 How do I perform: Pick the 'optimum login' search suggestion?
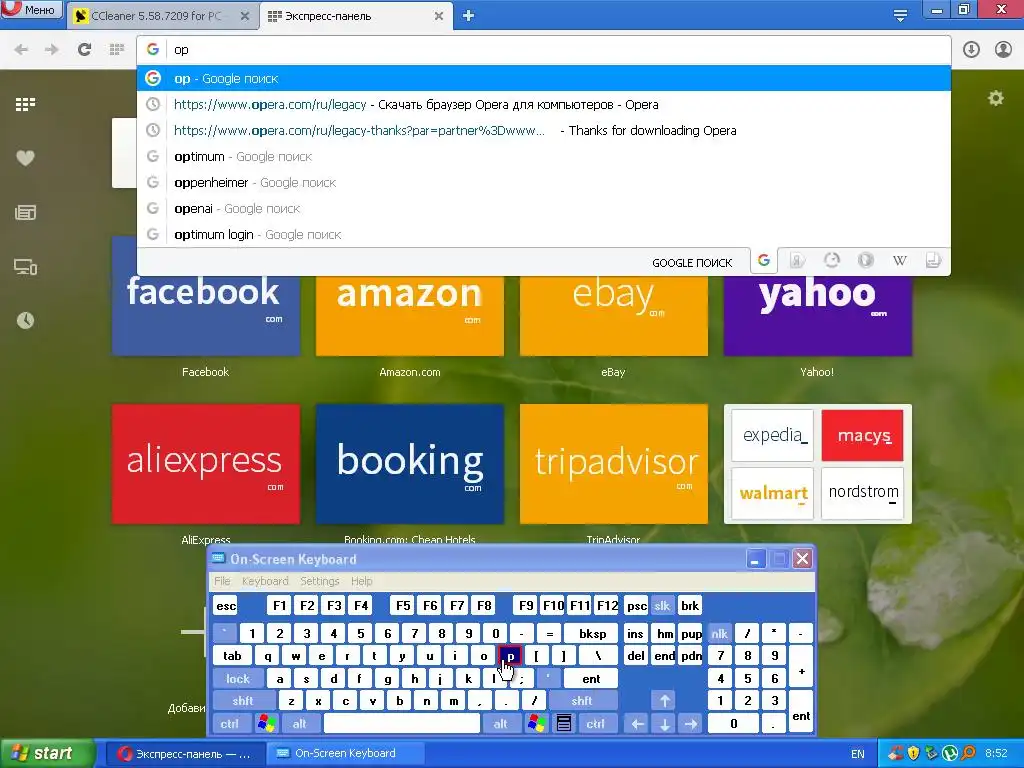543,234
